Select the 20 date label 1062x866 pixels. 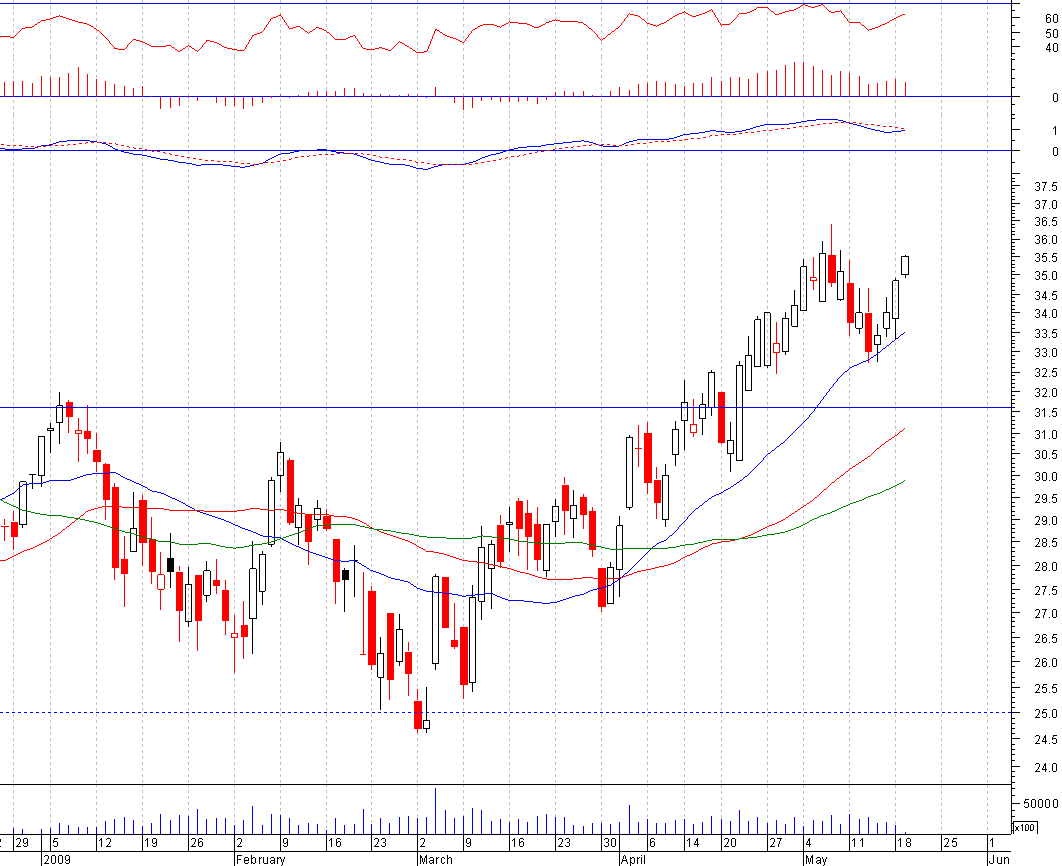point(729,843)
